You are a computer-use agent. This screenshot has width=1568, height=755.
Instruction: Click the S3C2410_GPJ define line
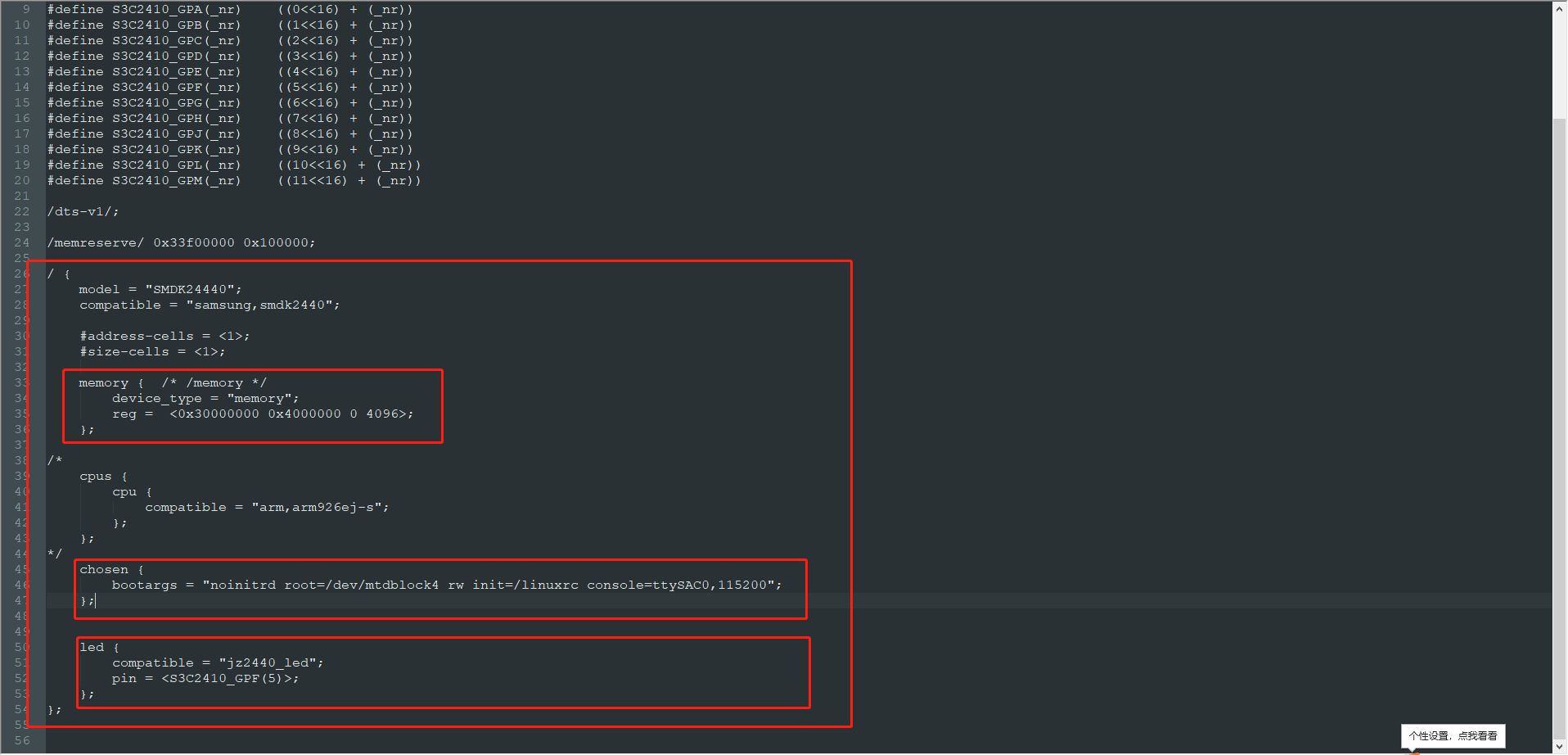coord(230,134)
